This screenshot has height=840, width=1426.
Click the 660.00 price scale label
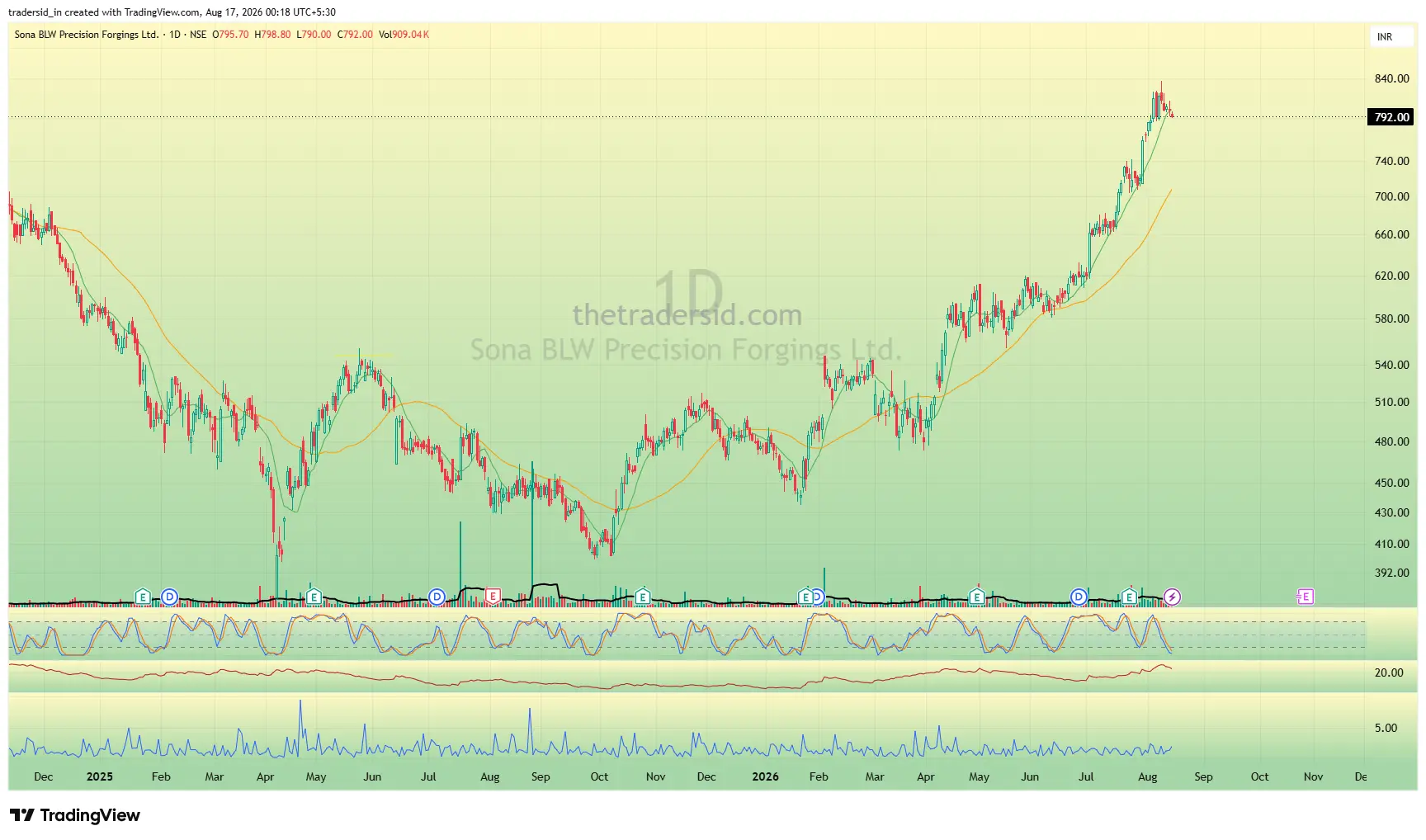(x=1391, y=234)
